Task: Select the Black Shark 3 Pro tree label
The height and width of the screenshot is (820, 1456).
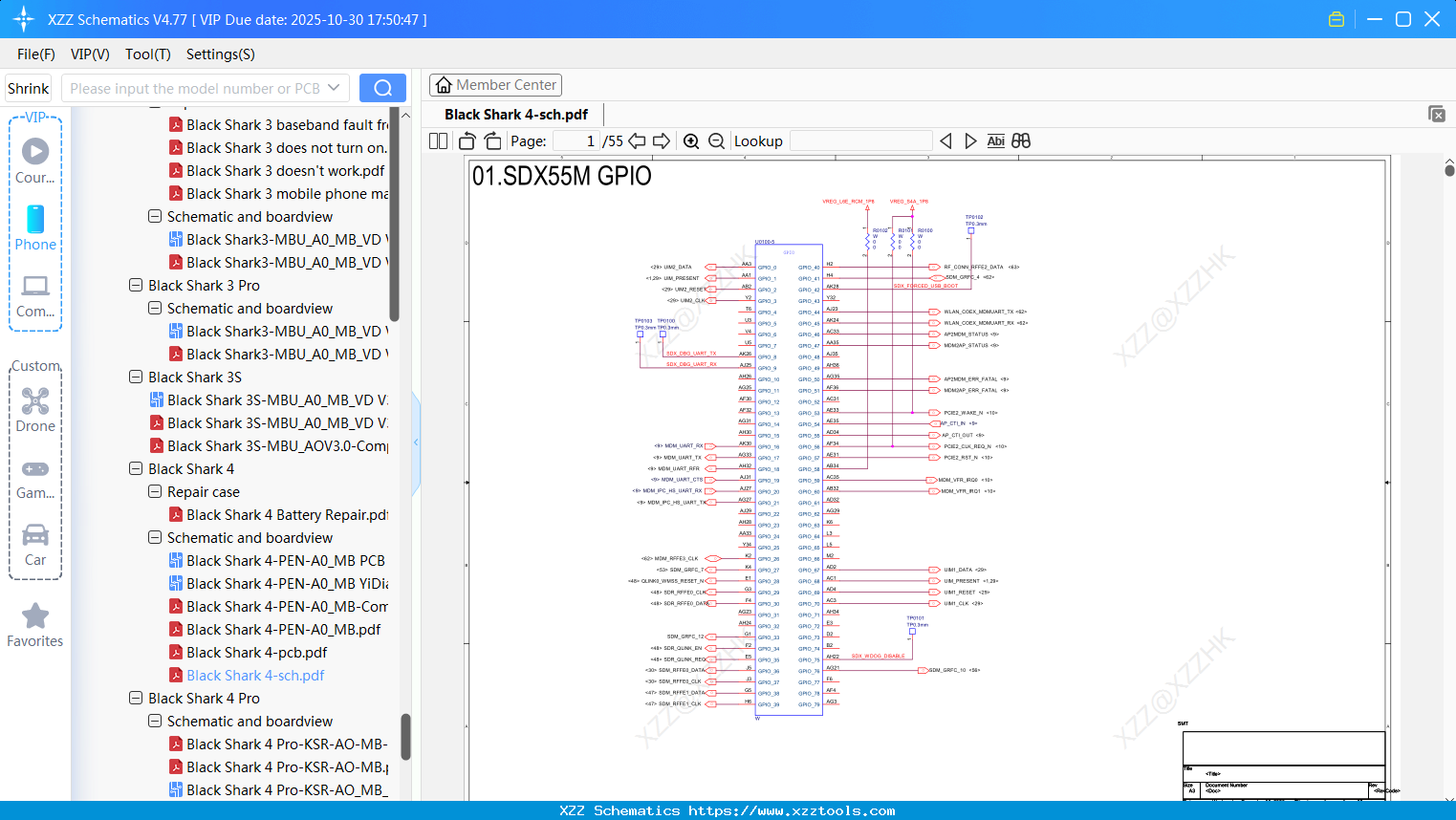Action: [x=204, y=285]
